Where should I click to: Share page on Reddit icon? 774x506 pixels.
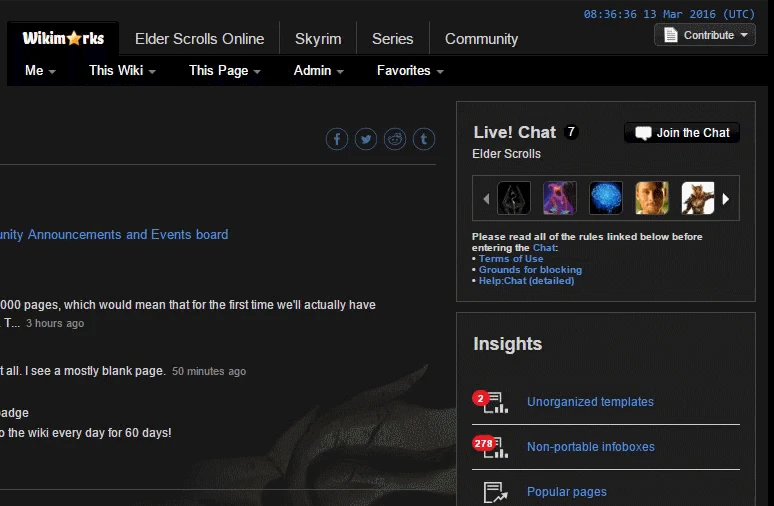pos(395,139)
